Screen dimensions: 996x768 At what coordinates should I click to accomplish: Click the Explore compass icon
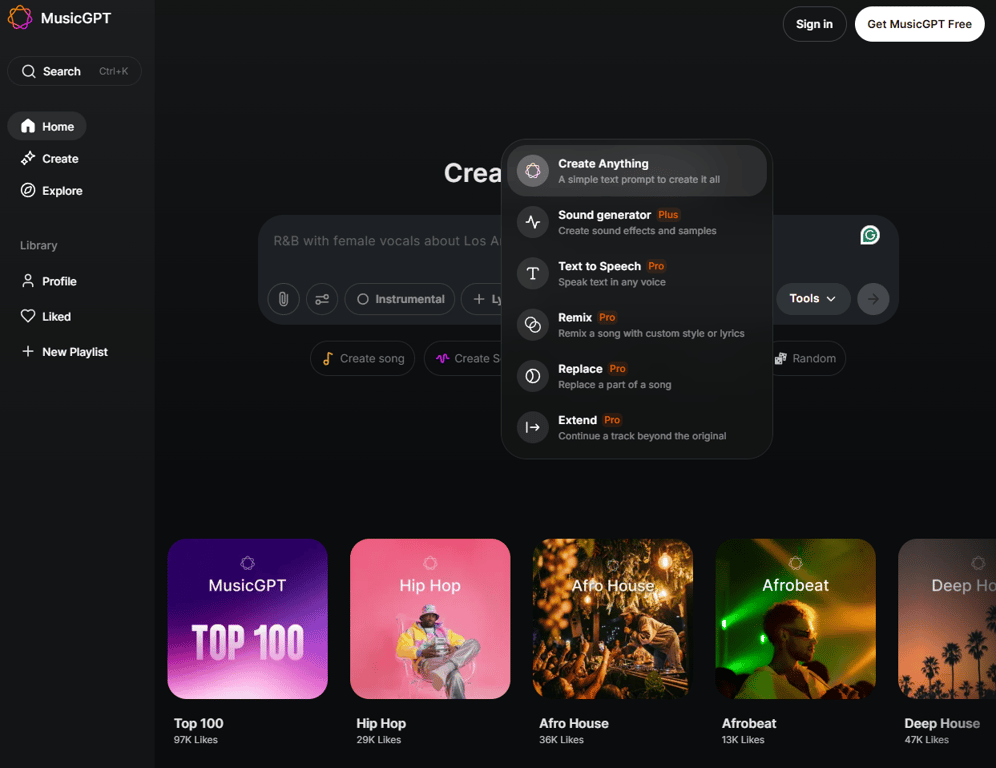pos(28,190)
